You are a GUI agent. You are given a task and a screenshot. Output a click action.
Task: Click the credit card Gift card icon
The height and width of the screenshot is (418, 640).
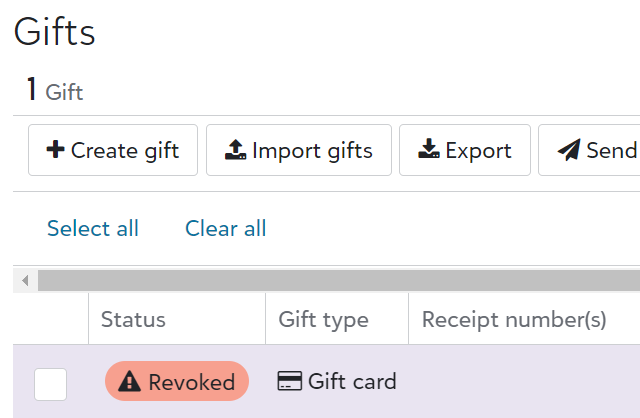[x=290, y=381]
